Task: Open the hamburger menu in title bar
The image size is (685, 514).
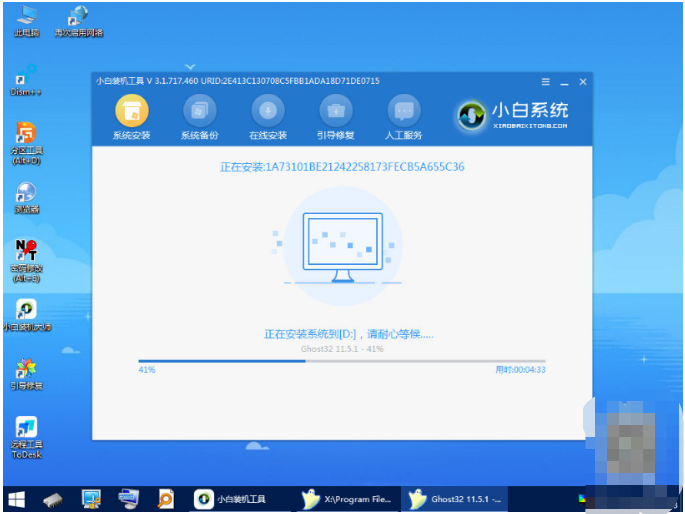Action: click(546, 82)
